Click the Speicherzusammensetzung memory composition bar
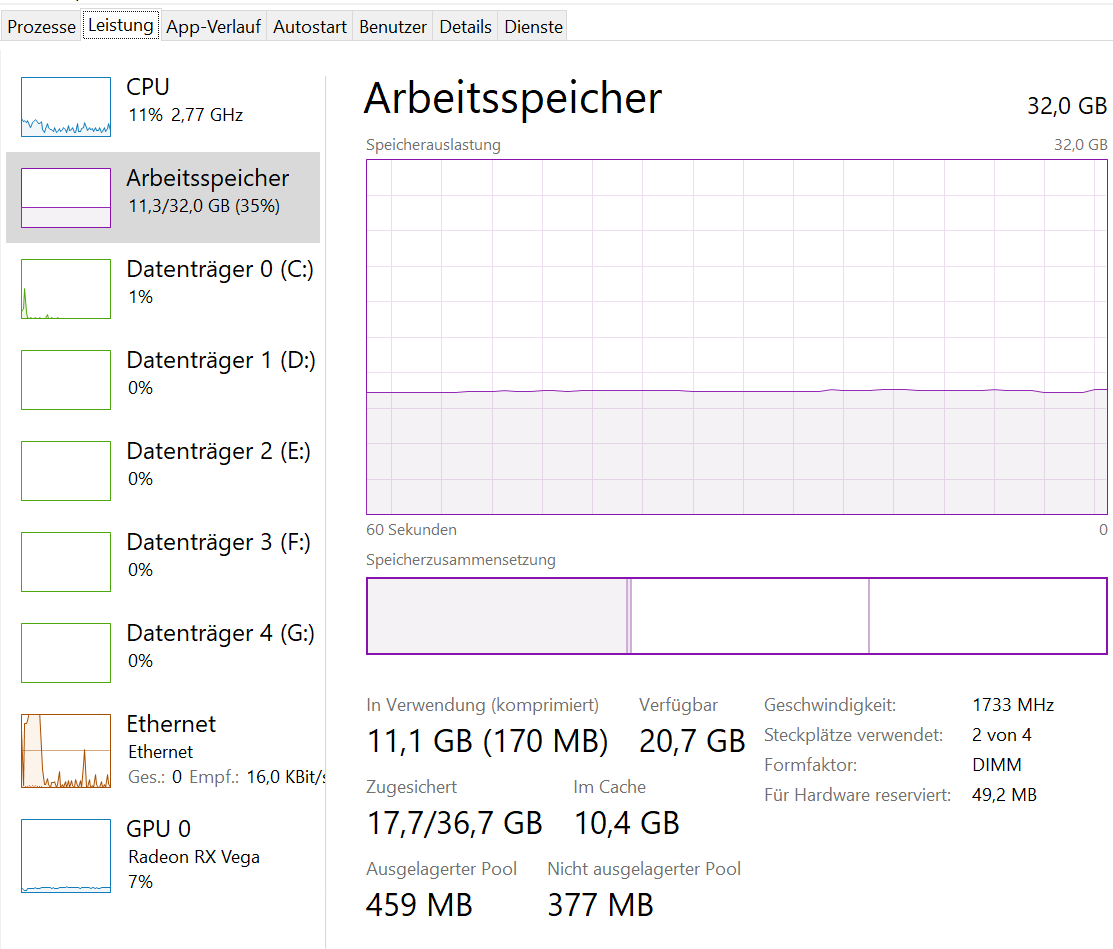 (x=737, y=616)
